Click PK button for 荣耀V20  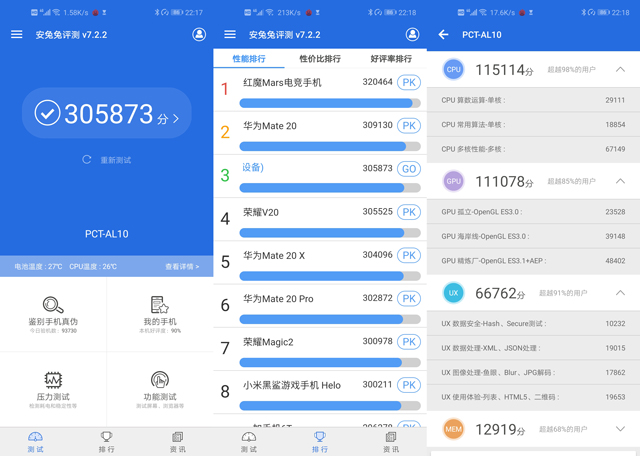point(409,212)
